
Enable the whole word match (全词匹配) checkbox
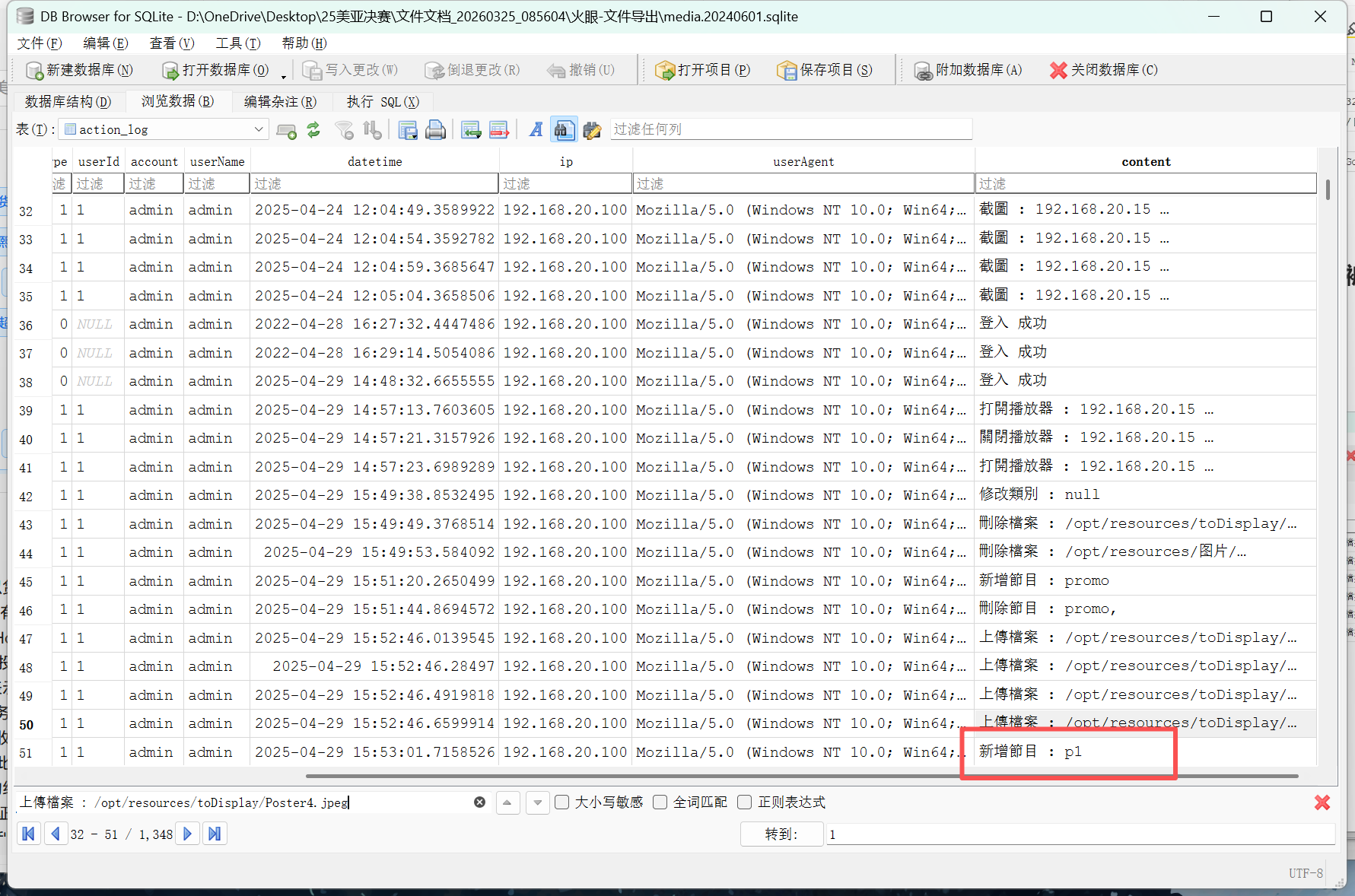[660, 802]
